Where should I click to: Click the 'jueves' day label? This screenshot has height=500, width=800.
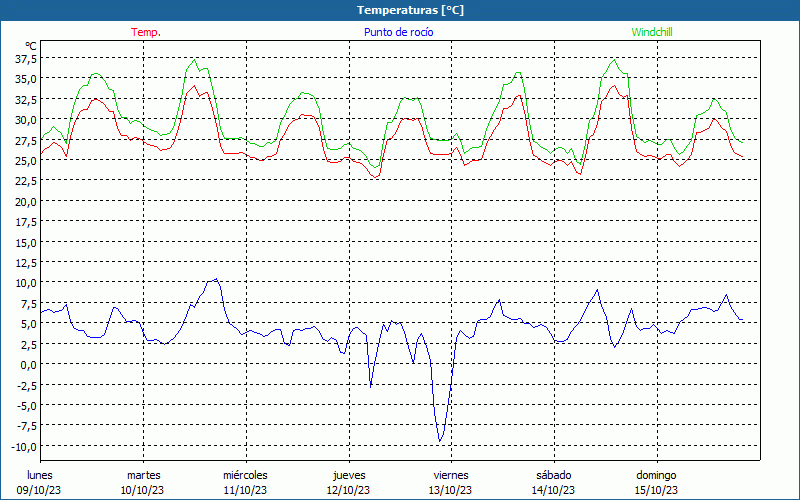pyautogui.click(x=349, y=475)
